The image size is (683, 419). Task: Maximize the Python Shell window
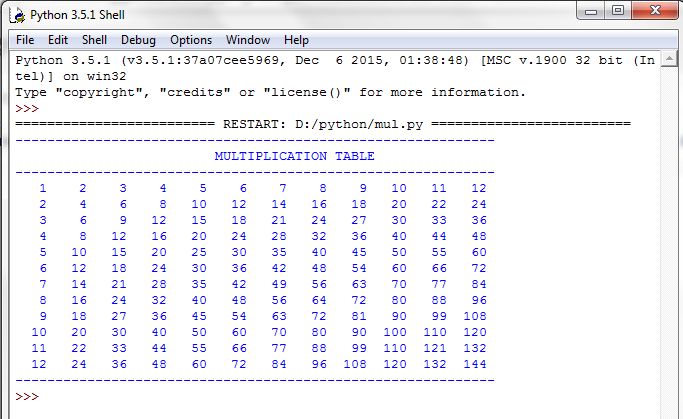[x=618, y=10]
